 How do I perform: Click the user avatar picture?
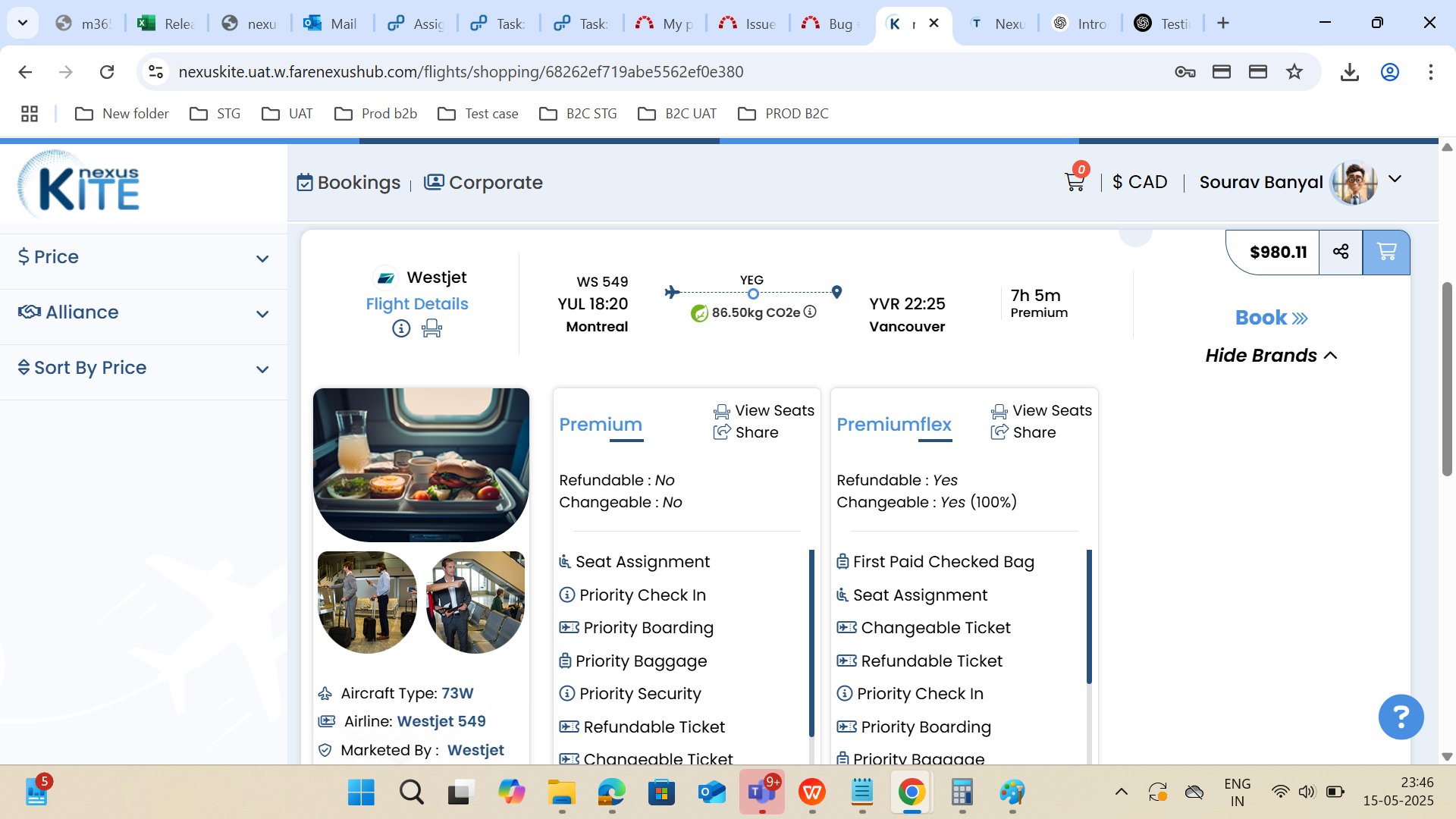[x=1354, y=183]
